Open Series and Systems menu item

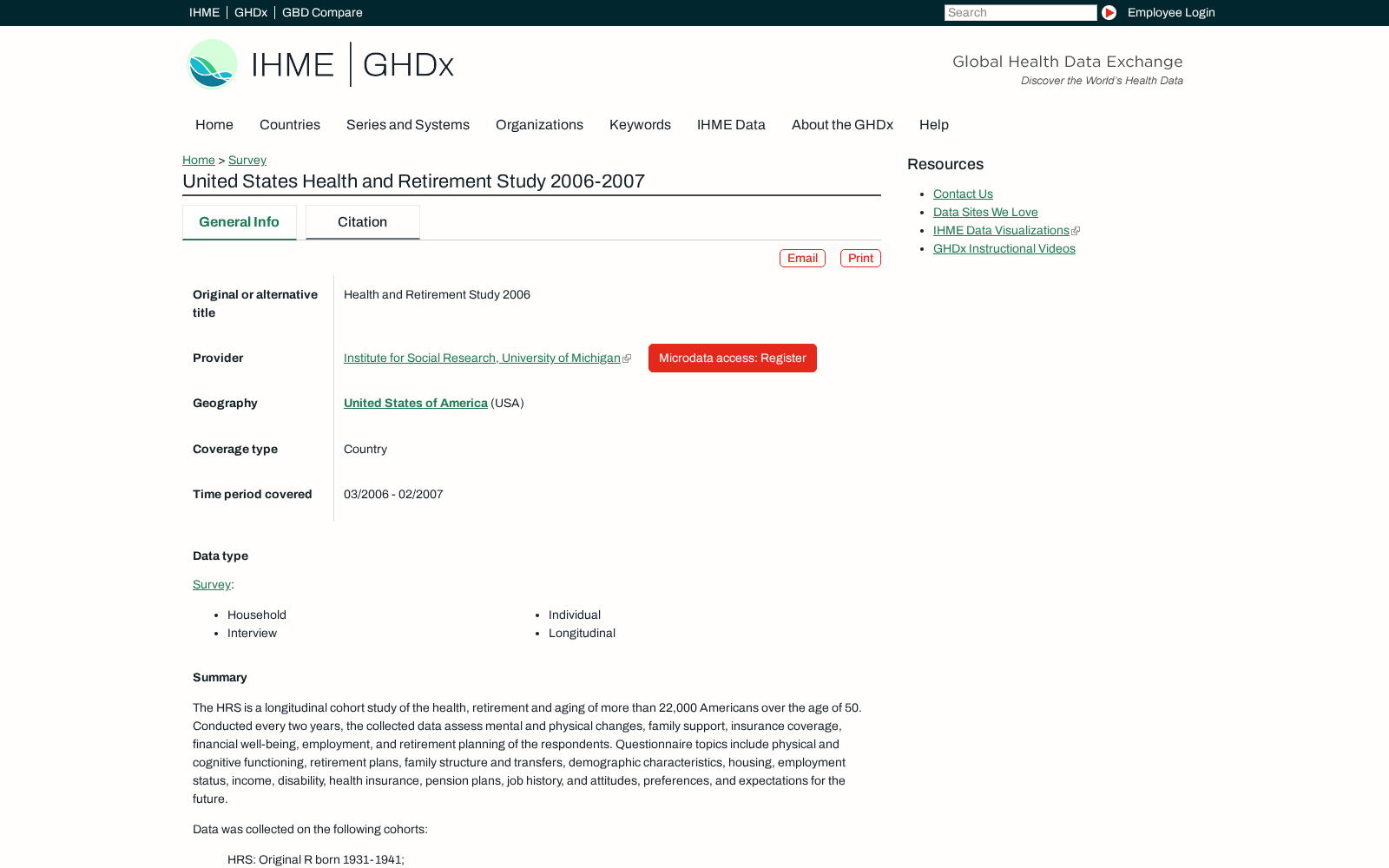408,125
